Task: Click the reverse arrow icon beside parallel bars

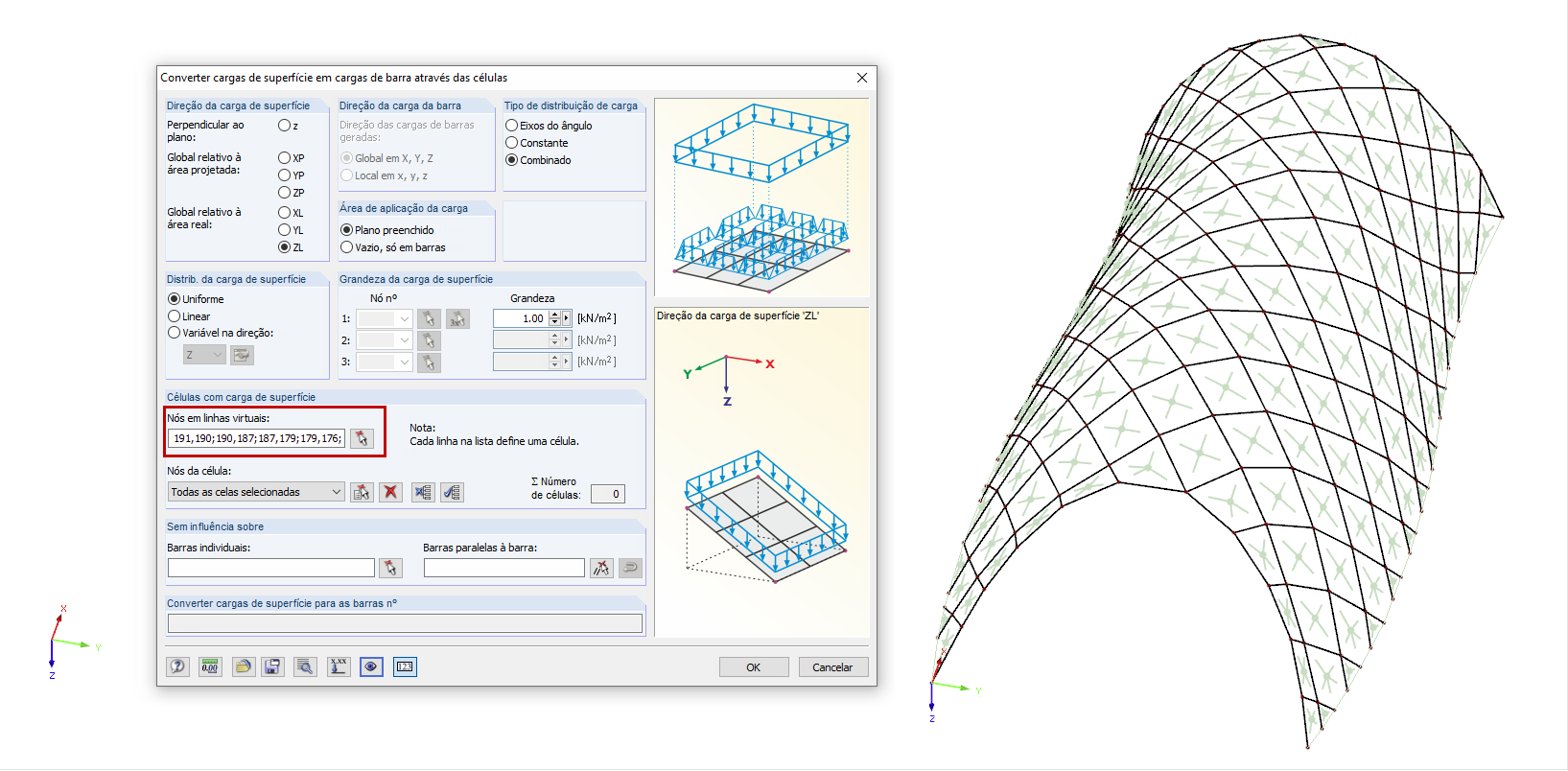Action: tap(630, 568)
